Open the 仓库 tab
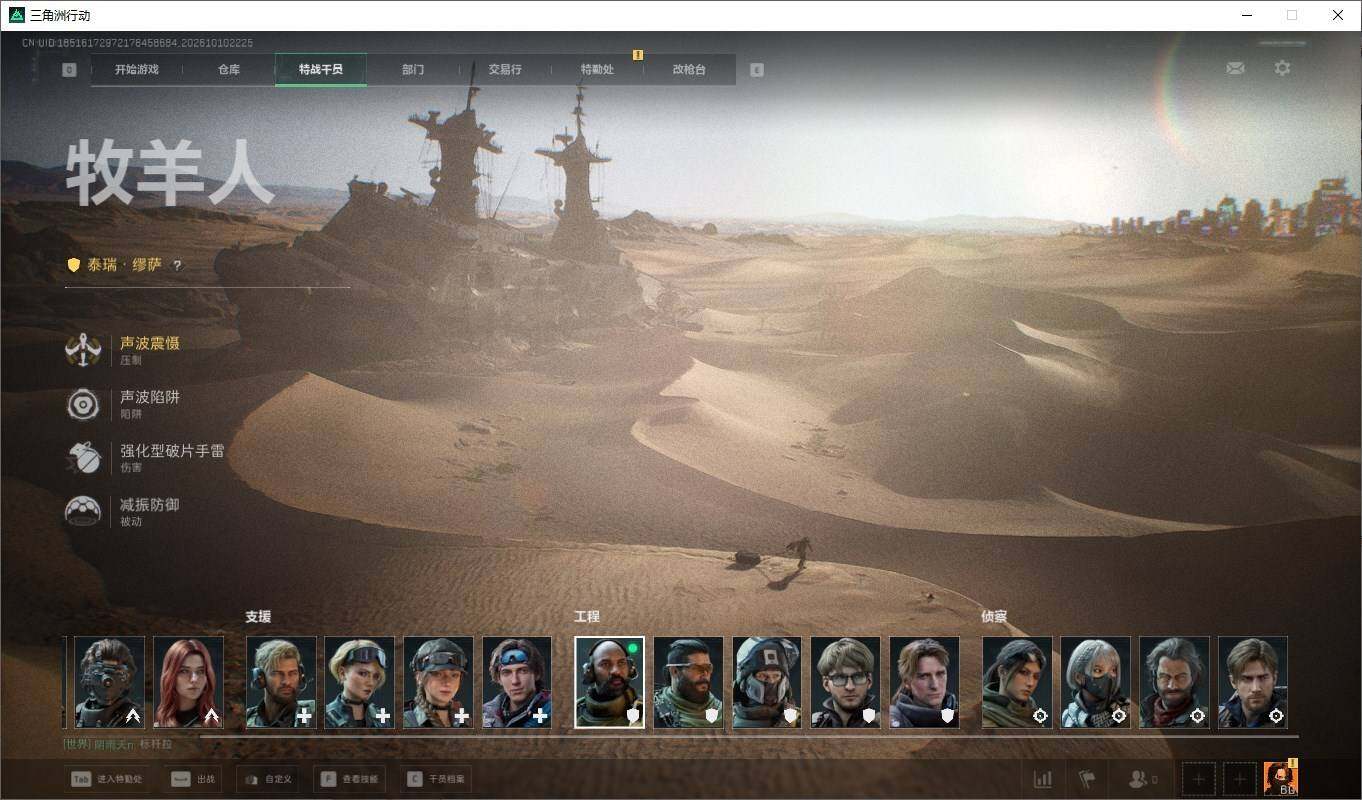Image resolution: width=1362 pixels, height=800 pixels. click(x=229, y=70)
